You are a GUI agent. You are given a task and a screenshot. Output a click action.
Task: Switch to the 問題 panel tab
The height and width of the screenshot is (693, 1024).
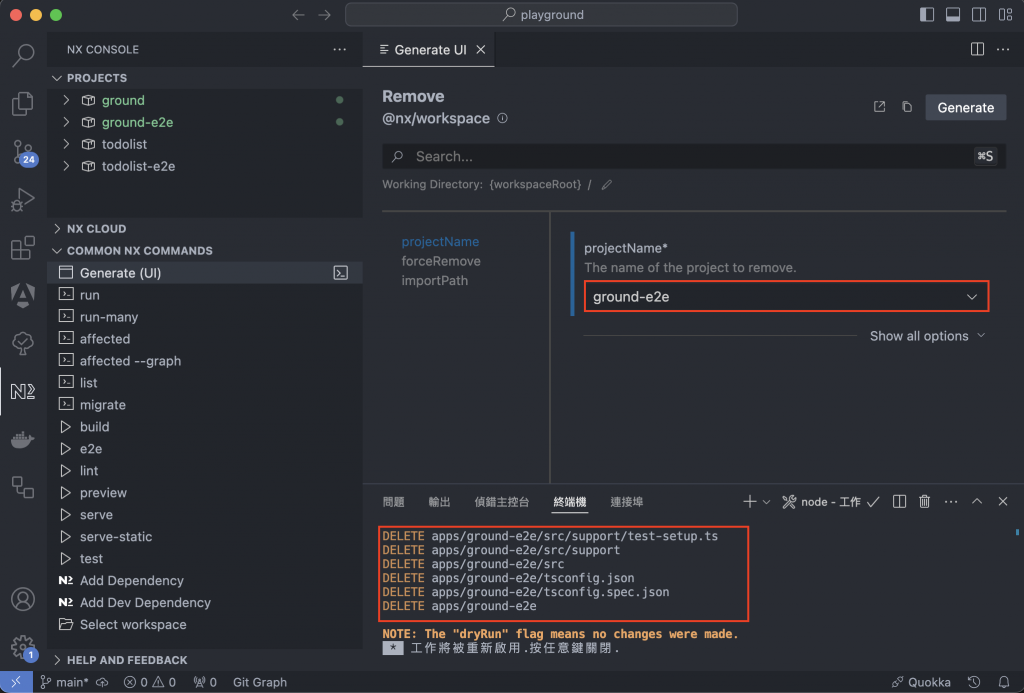tap(393, 502)
